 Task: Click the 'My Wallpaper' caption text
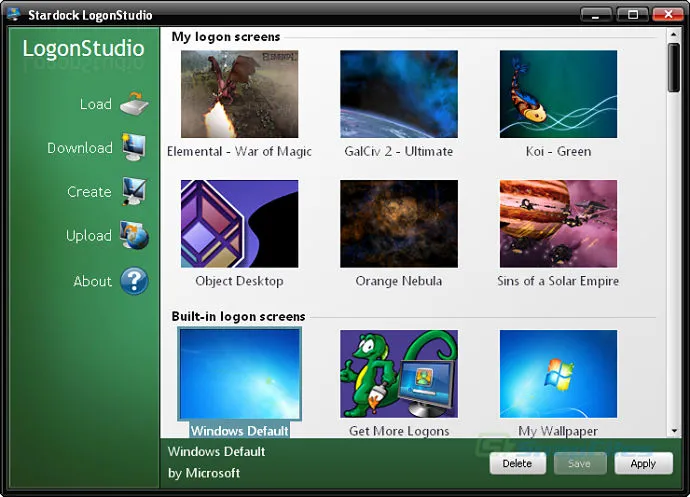558,431
